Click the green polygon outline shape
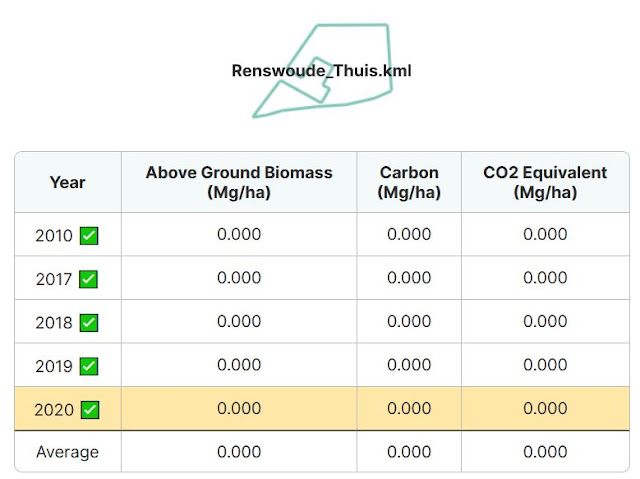Viewport: 640px width, 479px height. 322,70
